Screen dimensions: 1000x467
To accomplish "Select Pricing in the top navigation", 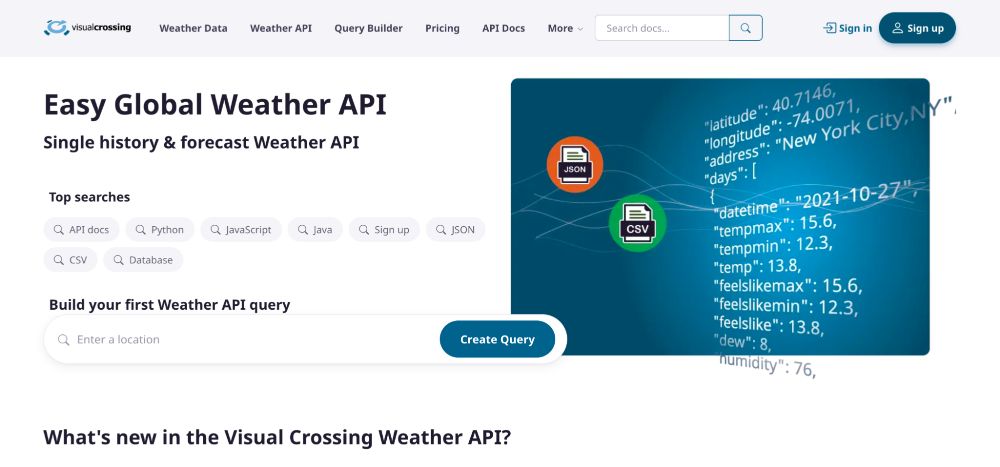I will [x=443, y=28].
